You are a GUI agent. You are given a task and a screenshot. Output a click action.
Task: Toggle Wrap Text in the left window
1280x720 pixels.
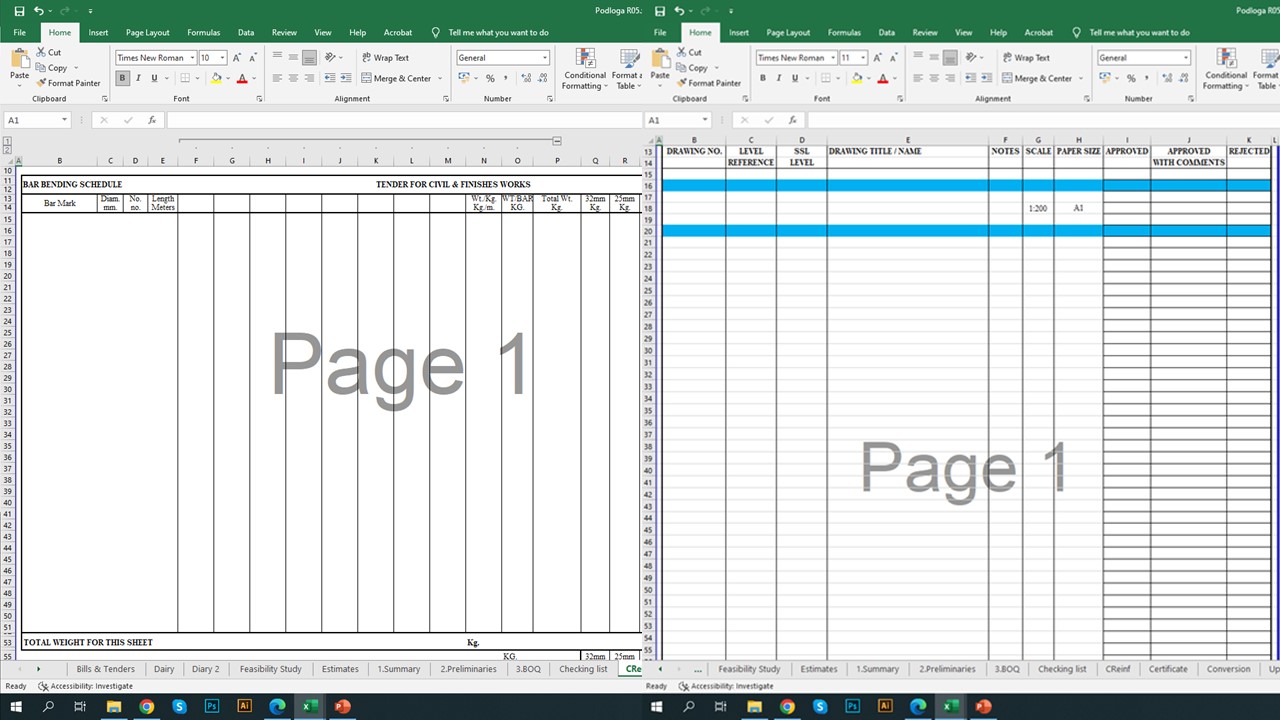click(385, 58)
